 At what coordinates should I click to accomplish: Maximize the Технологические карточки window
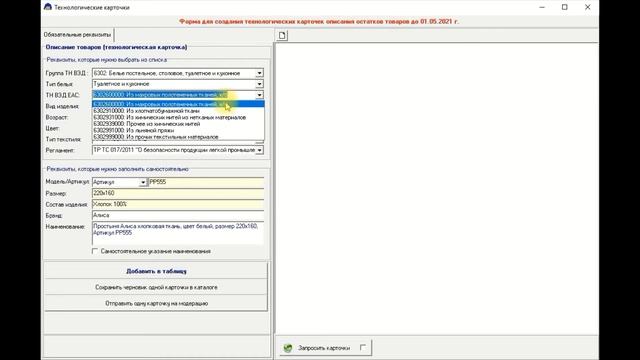coord(564,7)
